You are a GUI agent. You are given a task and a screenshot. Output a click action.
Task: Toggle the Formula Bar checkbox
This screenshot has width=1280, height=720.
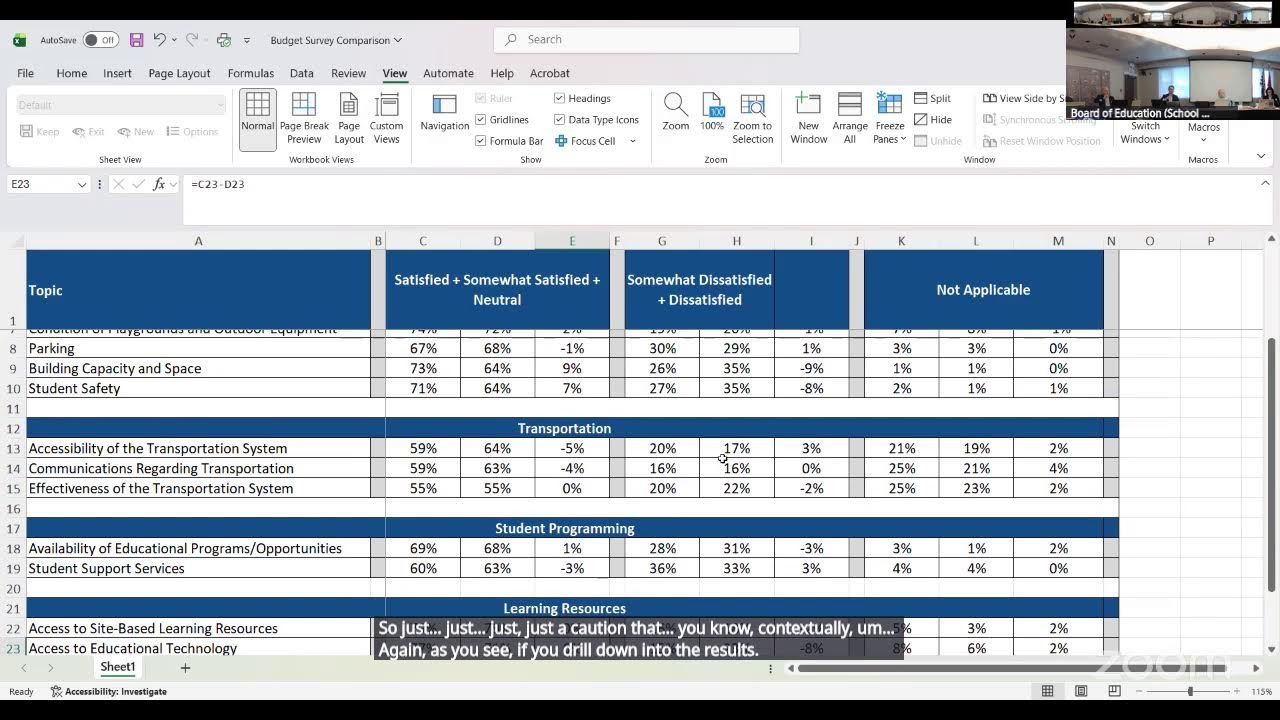point(481,141)
